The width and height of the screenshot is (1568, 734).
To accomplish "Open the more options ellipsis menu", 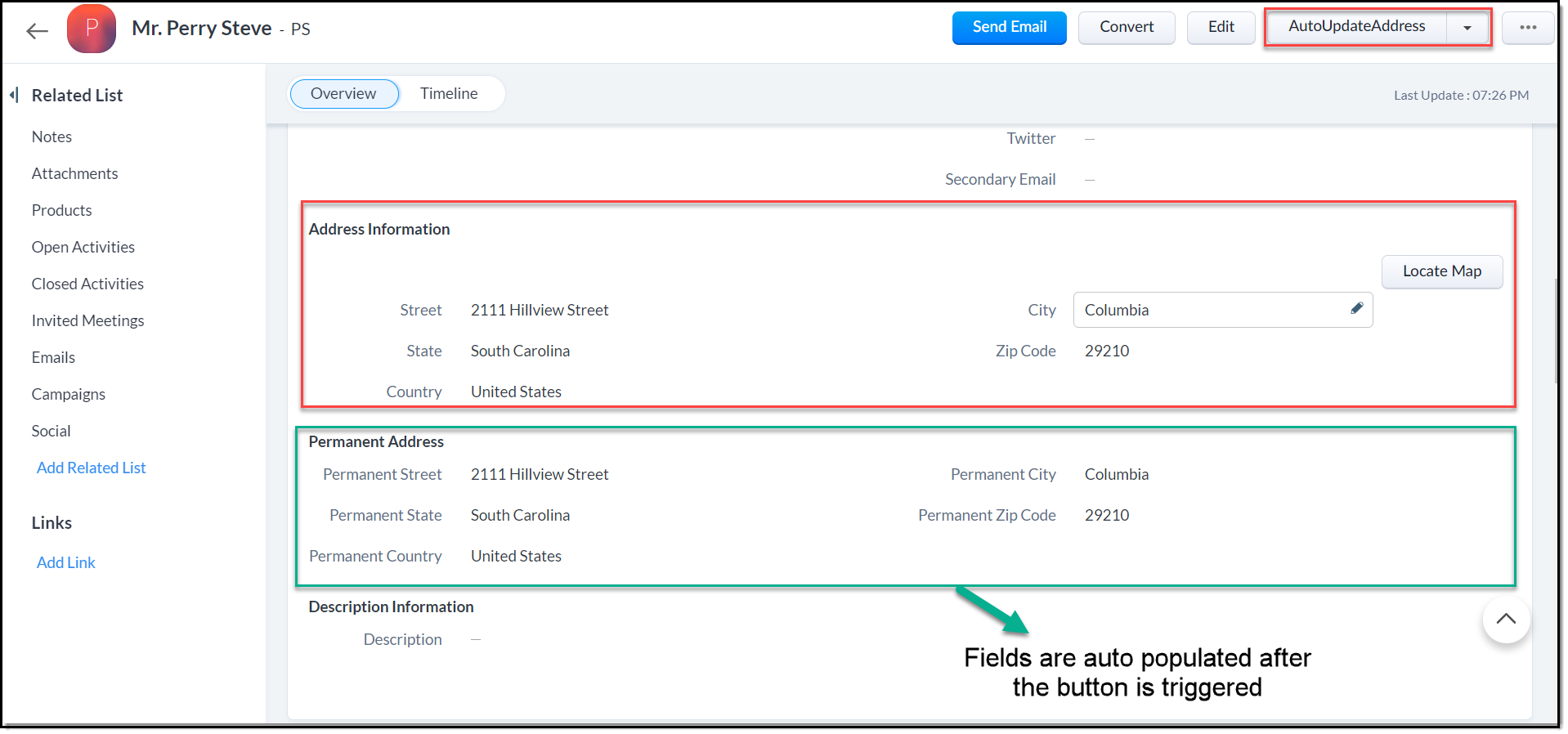I will coord(1527,28).
